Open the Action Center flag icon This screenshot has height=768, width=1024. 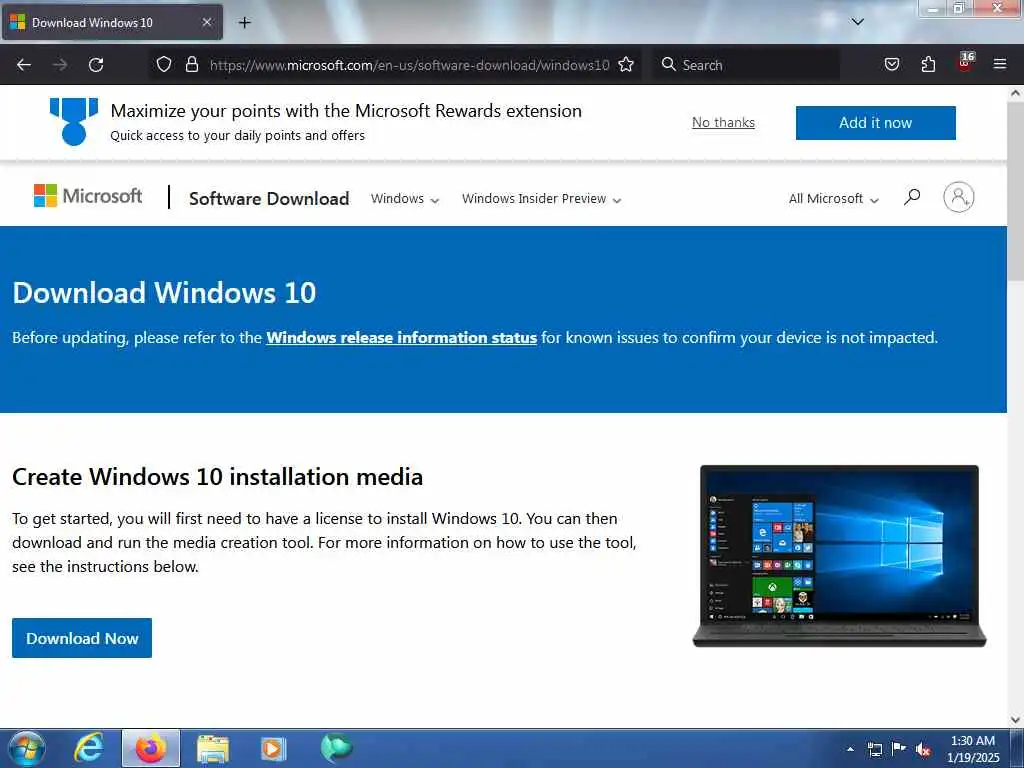point(899,748)
